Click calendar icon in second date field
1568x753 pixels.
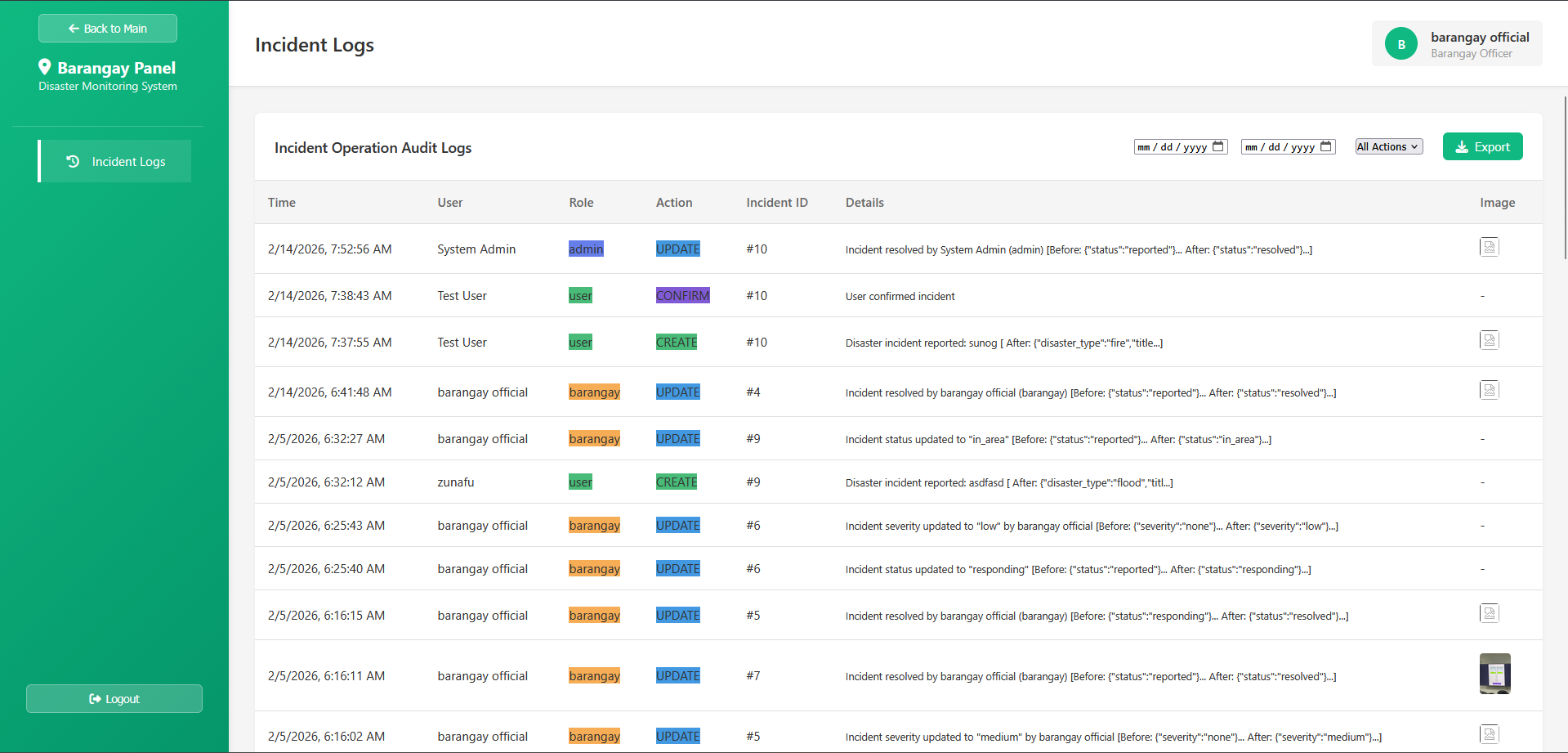(x=1325, y=146)
